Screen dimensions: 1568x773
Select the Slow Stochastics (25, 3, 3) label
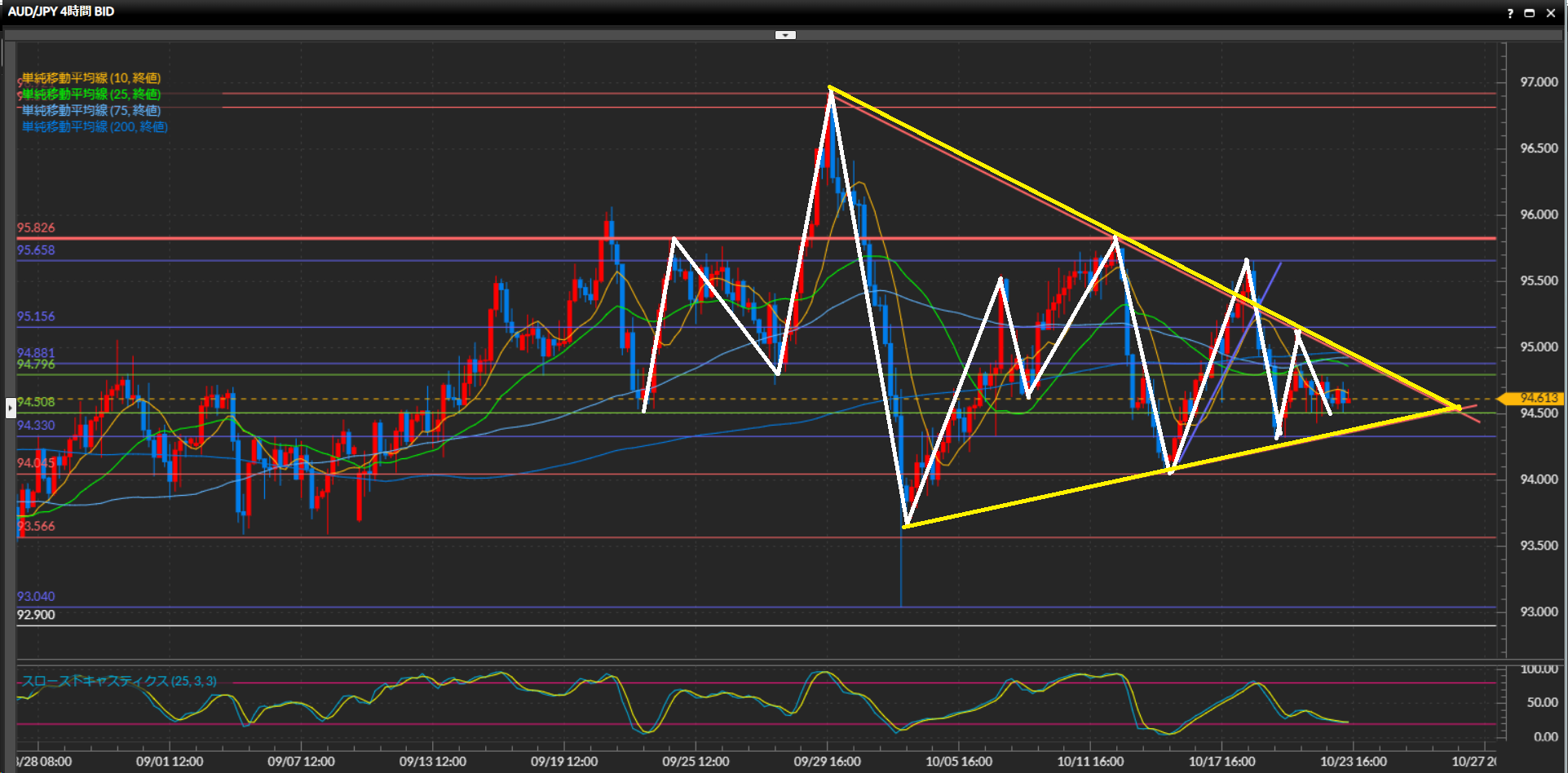pos(119,681)
